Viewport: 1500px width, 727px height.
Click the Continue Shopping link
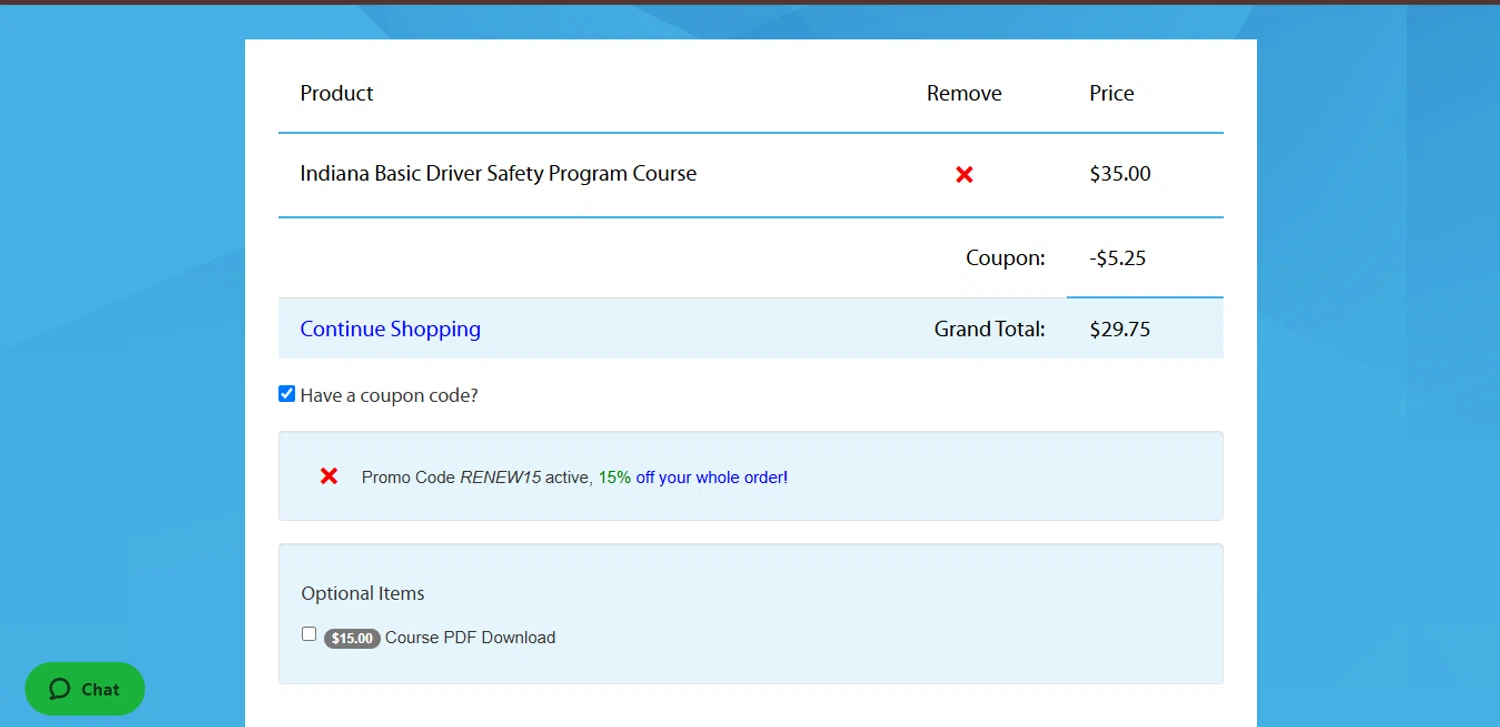(x=390, y=329)
